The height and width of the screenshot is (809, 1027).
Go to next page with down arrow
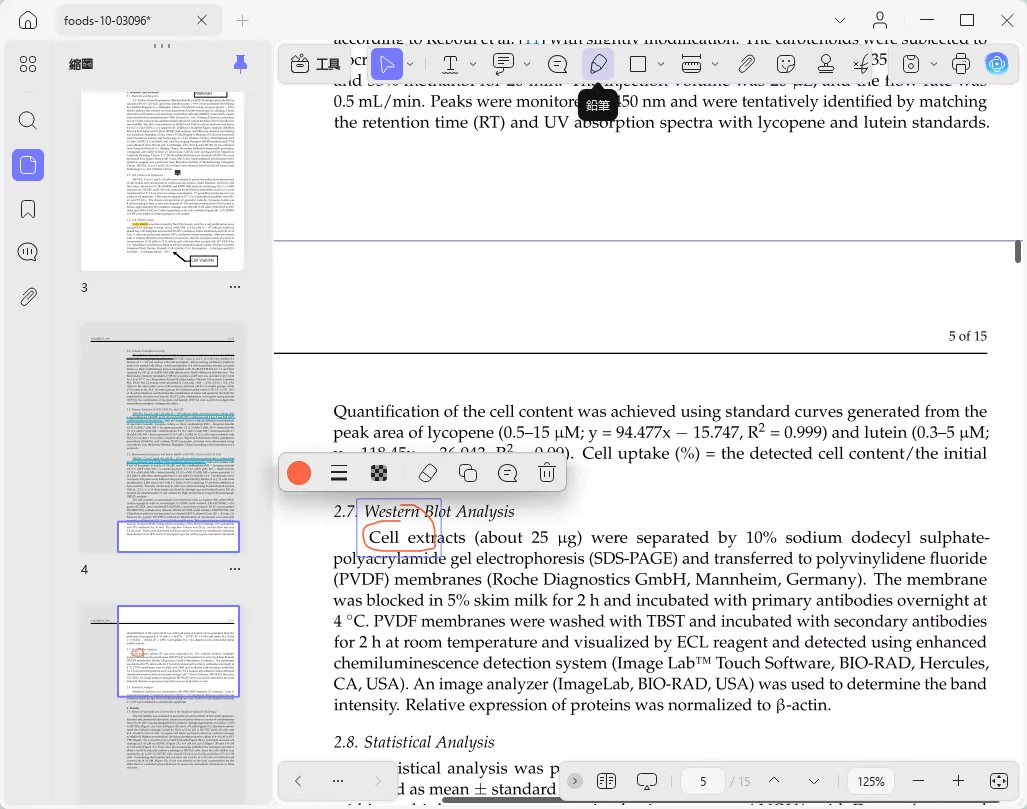tap(813, 781)
